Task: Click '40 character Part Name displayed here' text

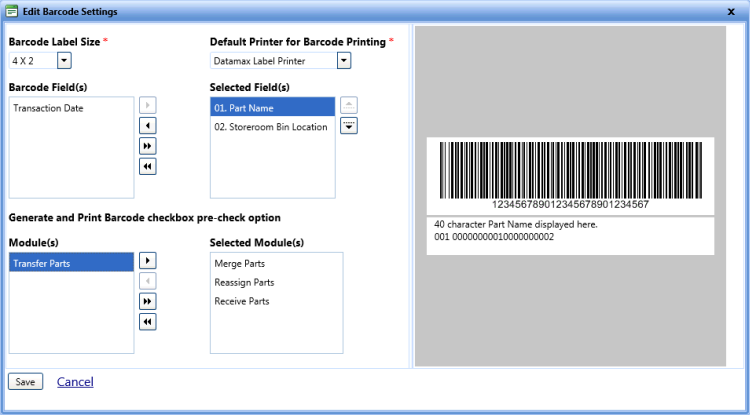Action: [516, 224]
